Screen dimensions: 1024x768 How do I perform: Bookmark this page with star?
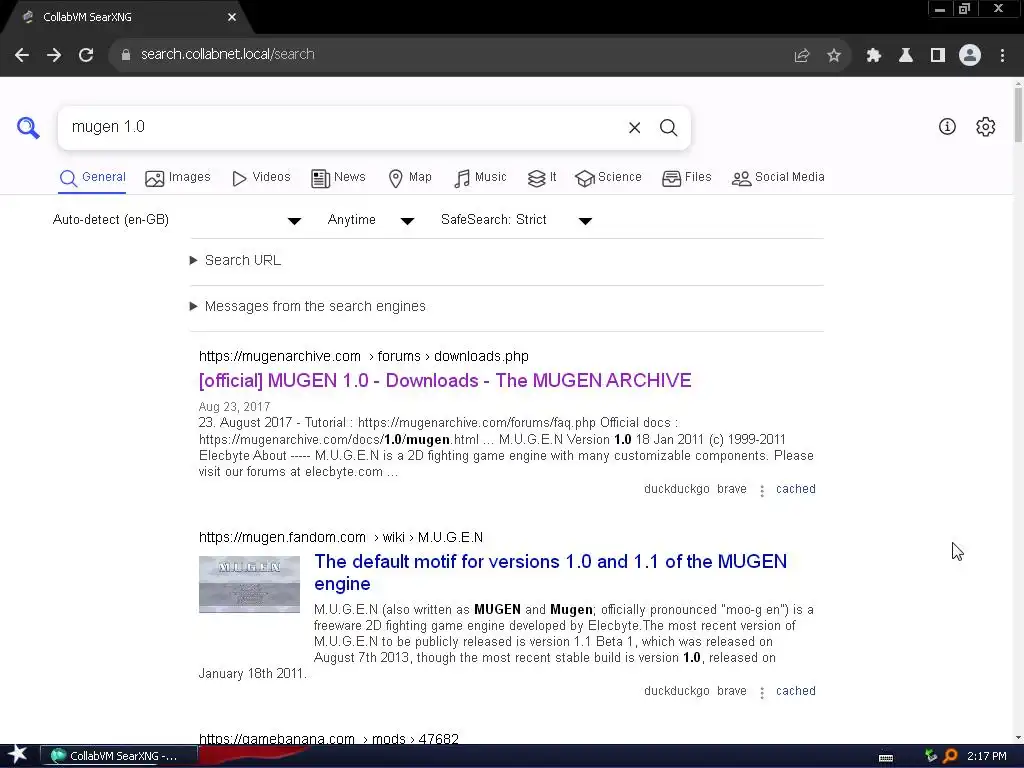tap(834, 56)
